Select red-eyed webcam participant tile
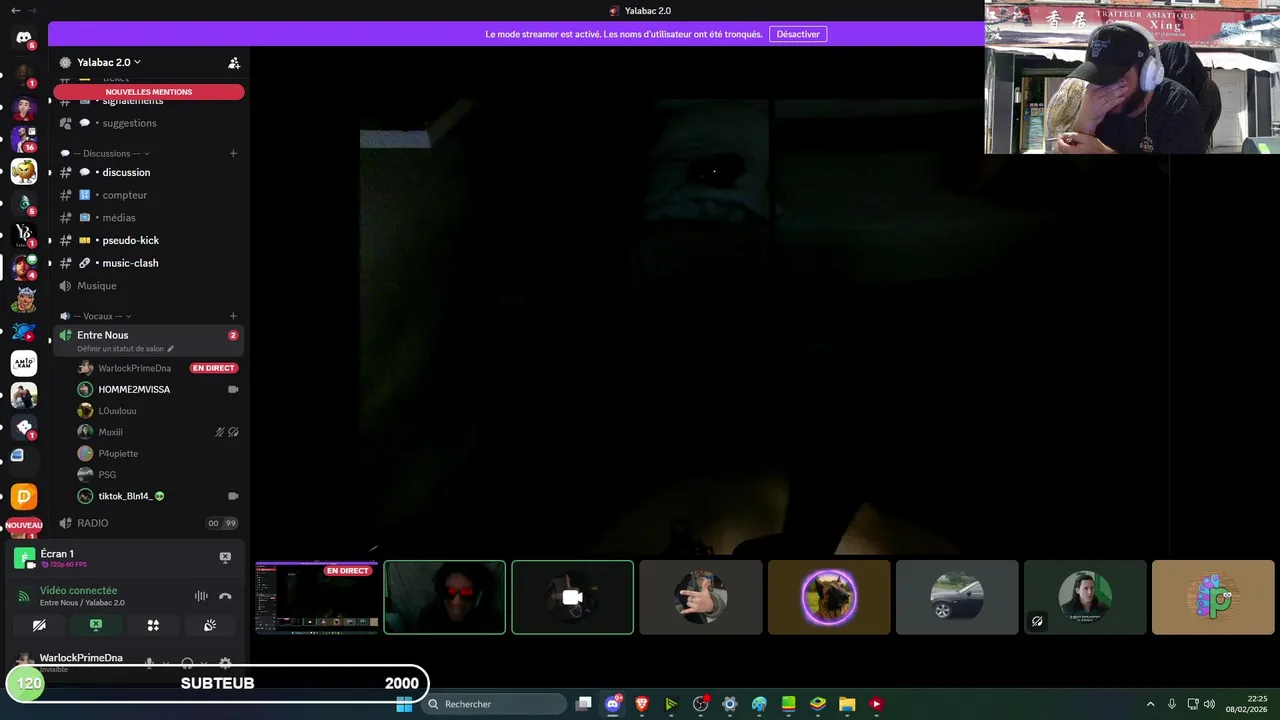1280x720 pixels. tap(445, 597)
